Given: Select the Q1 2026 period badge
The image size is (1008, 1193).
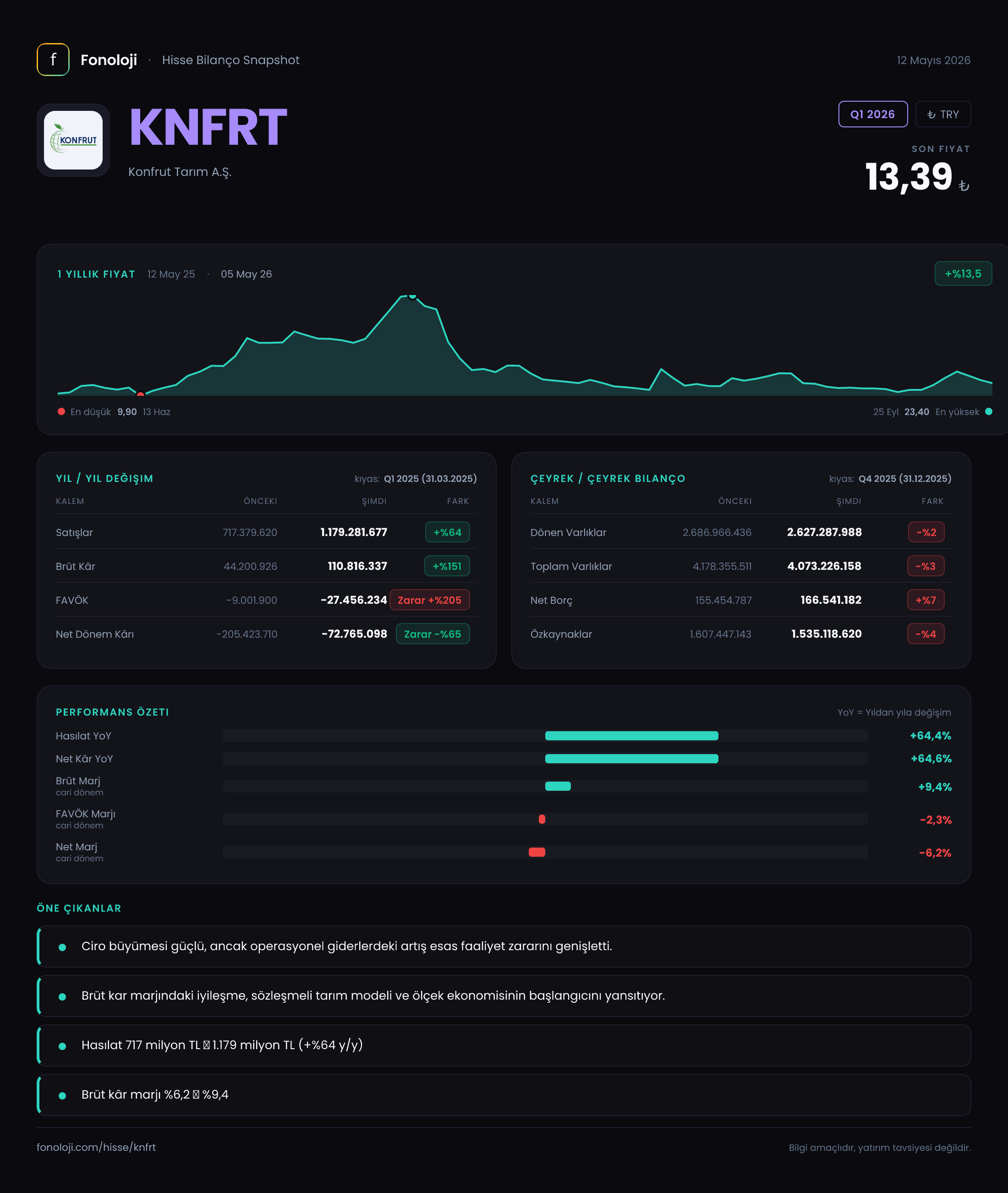Looking at the screenshot, I should [x=872, y=114].
